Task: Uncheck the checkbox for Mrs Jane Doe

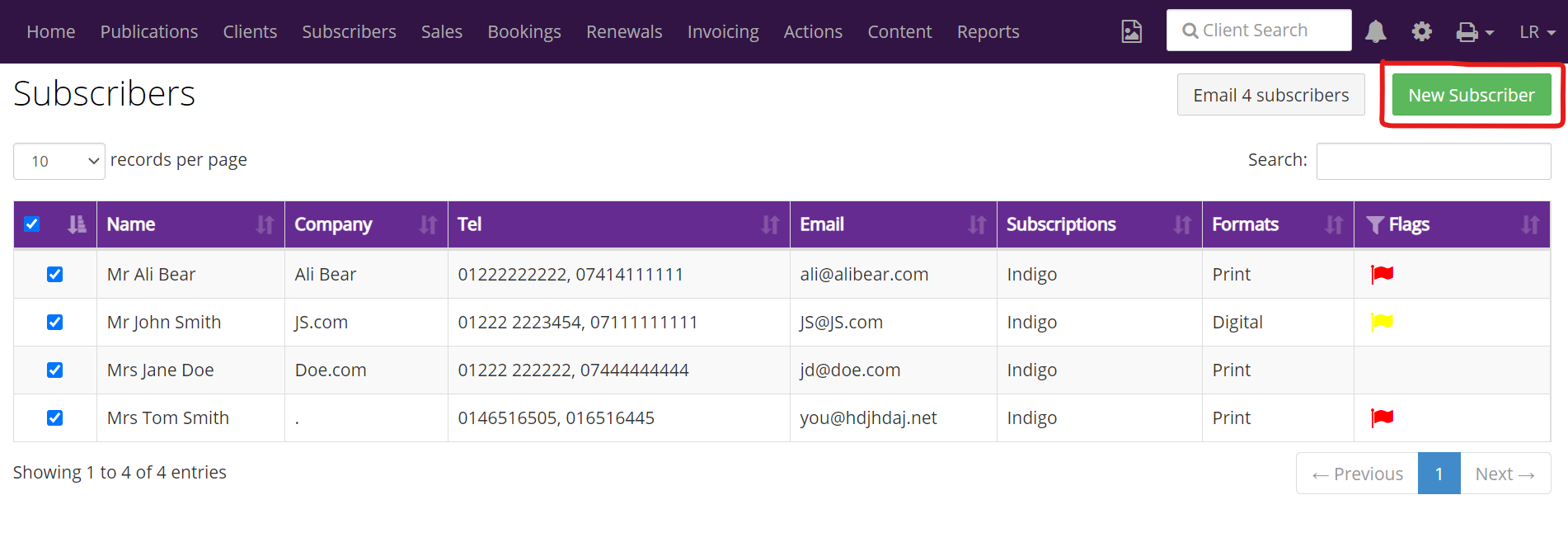Action: pyautogui.click(x=55, y=370)
